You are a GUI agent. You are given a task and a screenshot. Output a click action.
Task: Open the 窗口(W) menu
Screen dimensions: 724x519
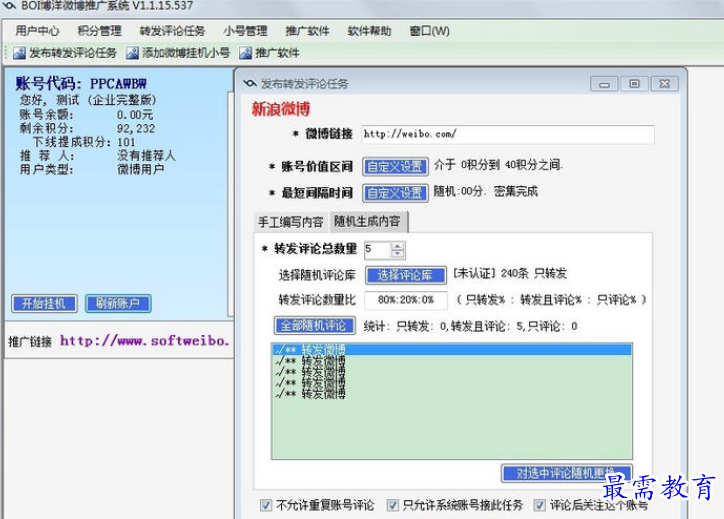click(429, 31)
